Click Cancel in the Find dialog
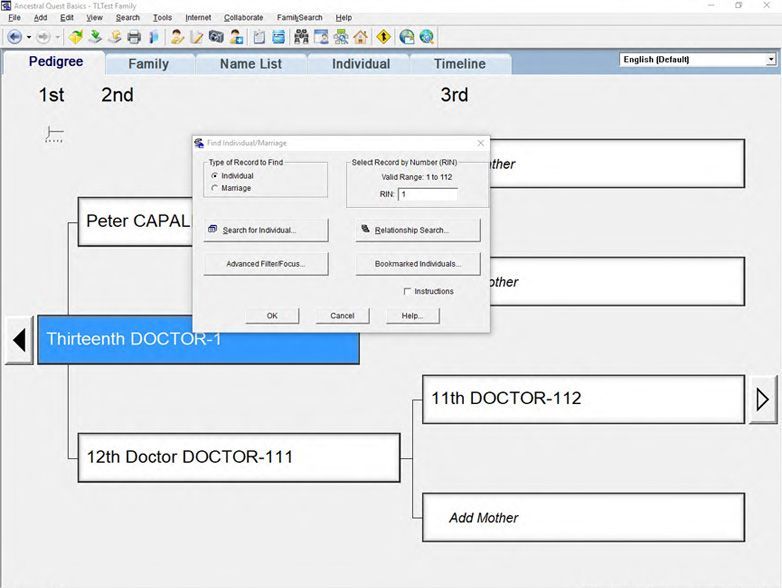 (x=342, y=316)
